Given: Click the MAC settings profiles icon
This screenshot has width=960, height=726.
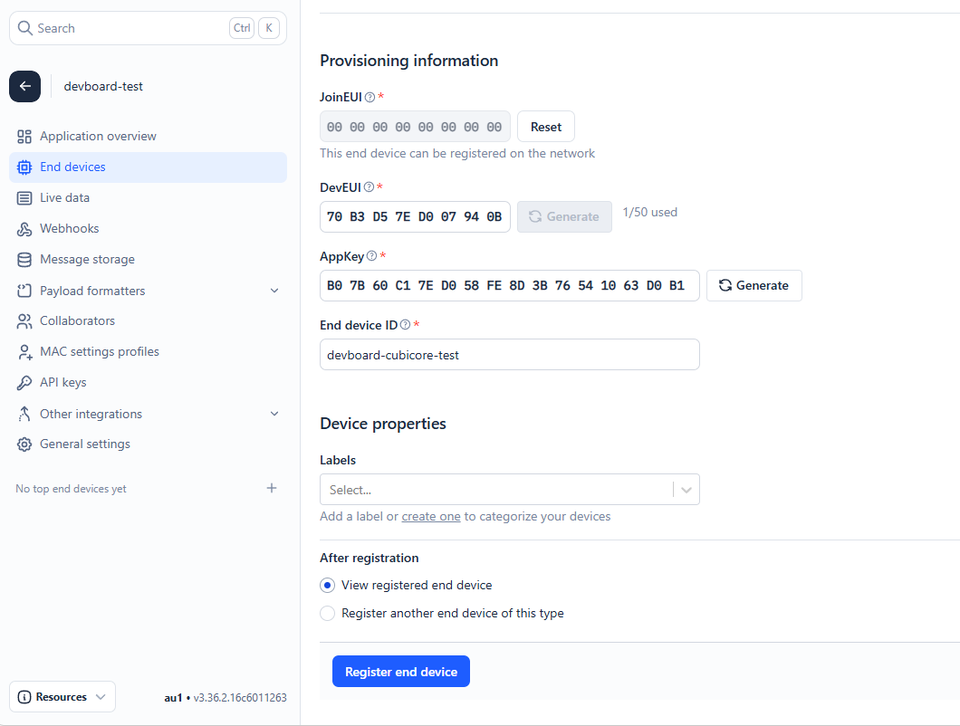Looking at the screenshot, I should [24, 352].
